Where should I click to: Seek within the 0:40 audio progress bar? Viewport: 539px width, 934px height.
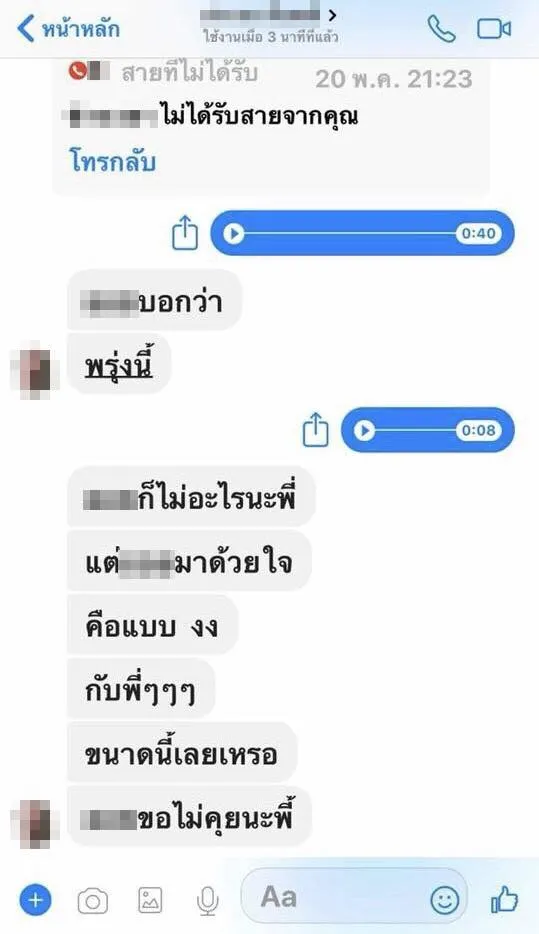(350, 234)
